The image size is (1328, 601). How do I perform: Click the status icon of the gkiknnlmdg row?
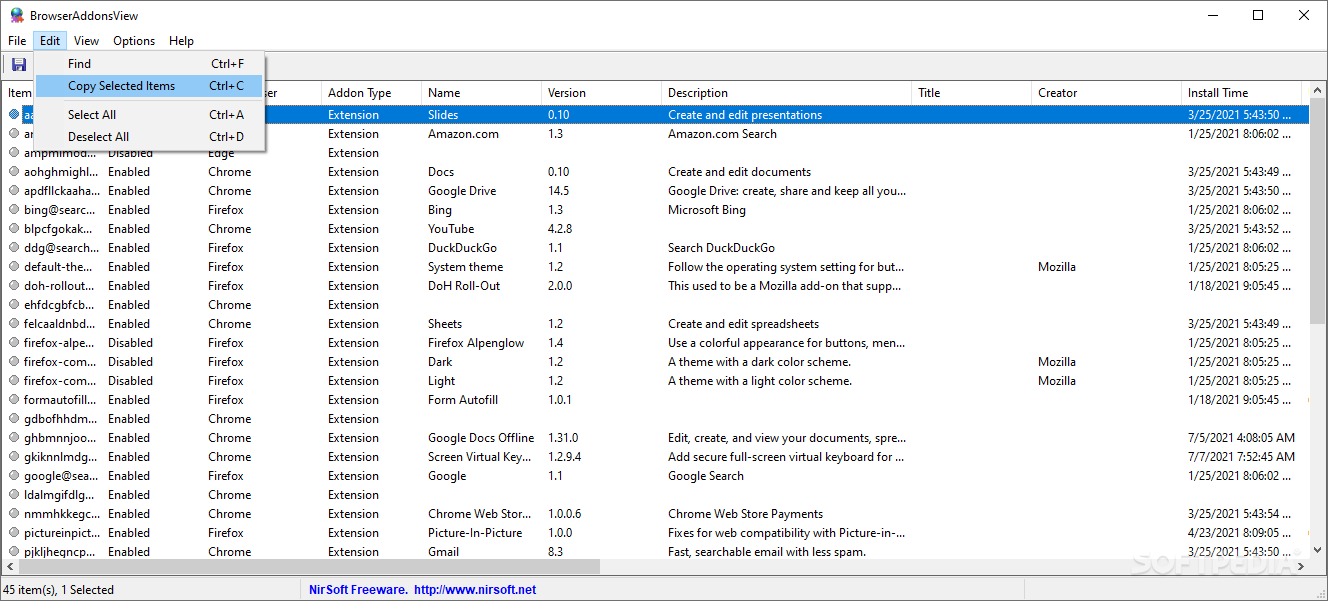coord(14,457)
